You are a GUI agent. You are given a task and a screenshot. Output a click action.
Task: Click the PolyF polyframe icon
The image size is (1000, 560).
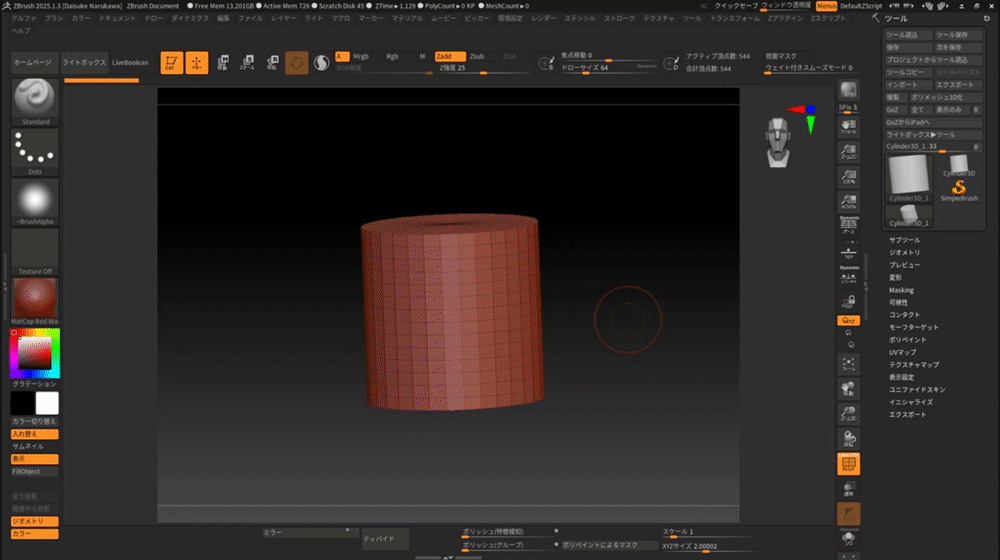[849, 462]
